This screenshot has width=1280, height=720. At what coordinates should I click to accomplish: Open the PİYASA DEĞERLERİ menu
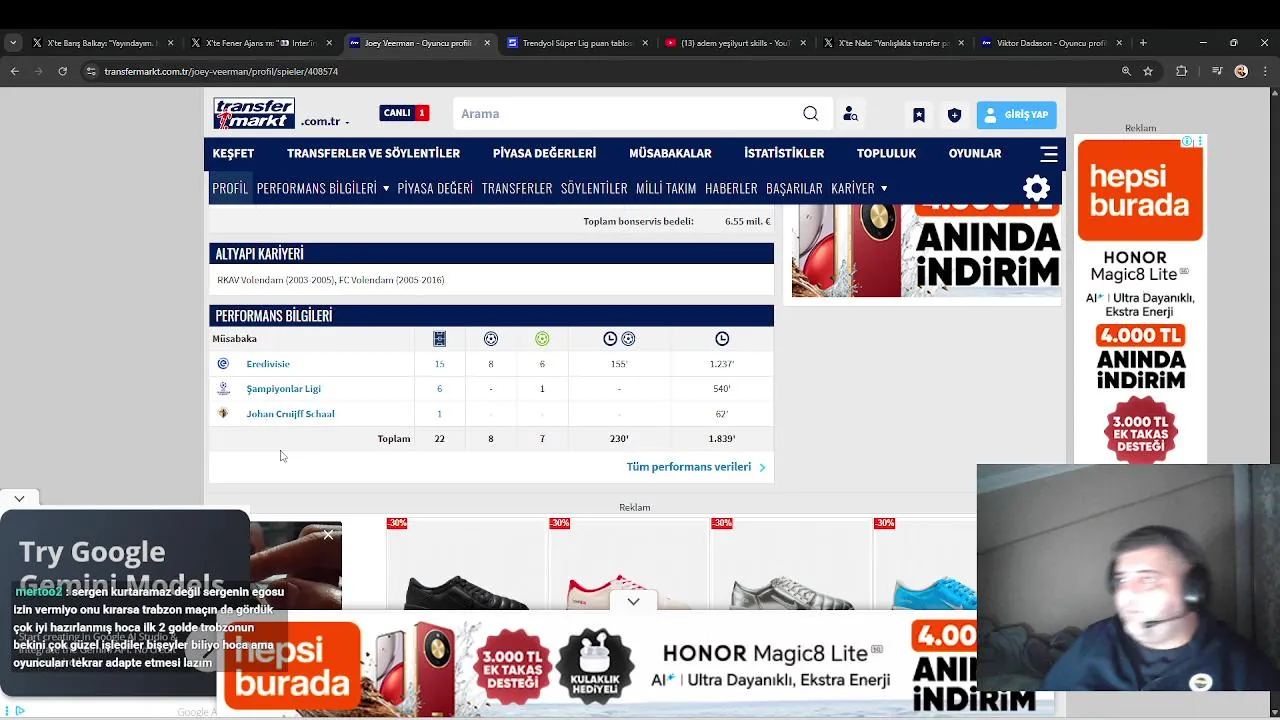pyautogui.click(x=544, y=153)
